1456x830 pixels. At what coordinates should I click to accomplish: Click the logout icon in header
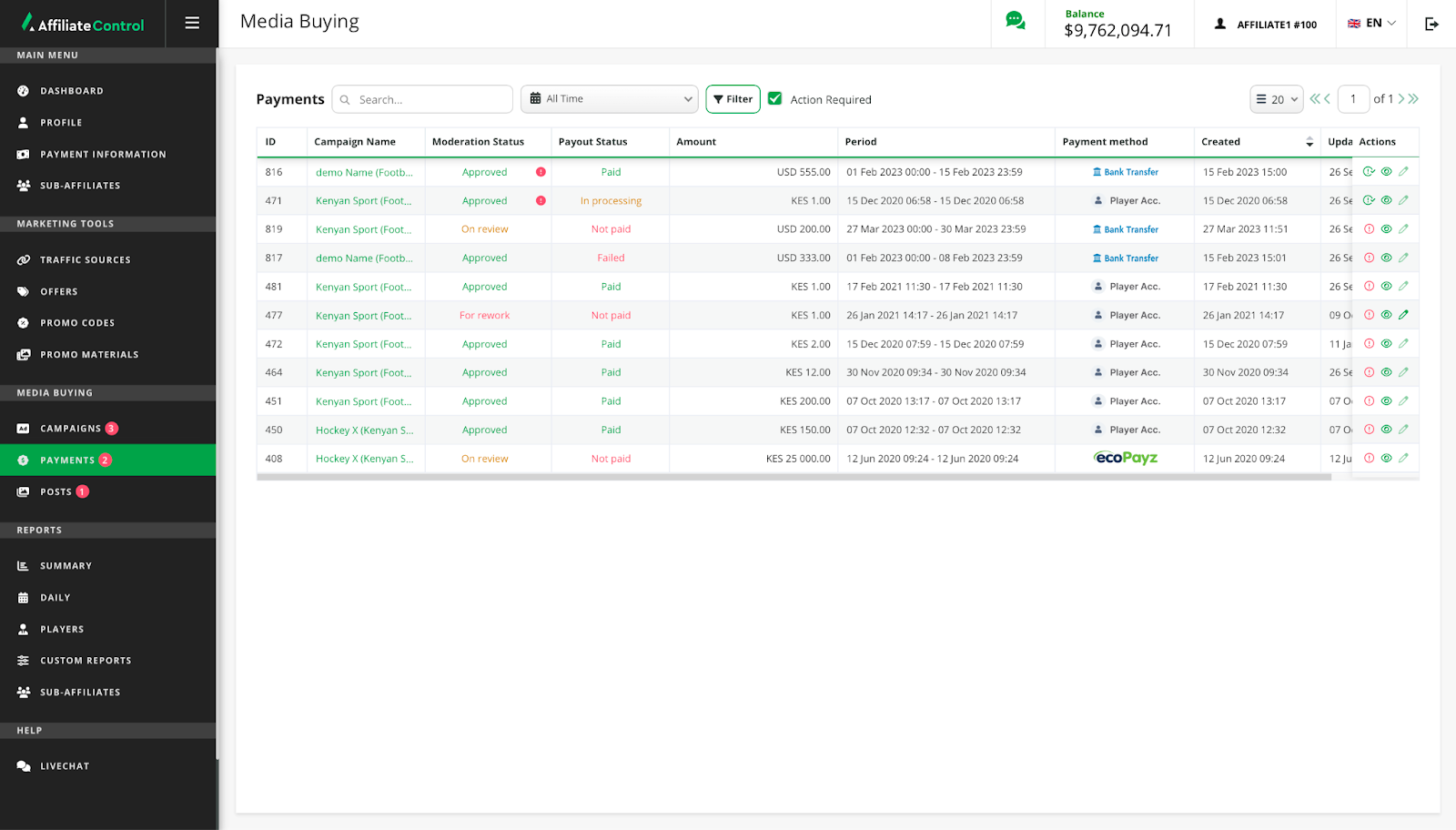pyautogui.click(x=1431, y=24)
